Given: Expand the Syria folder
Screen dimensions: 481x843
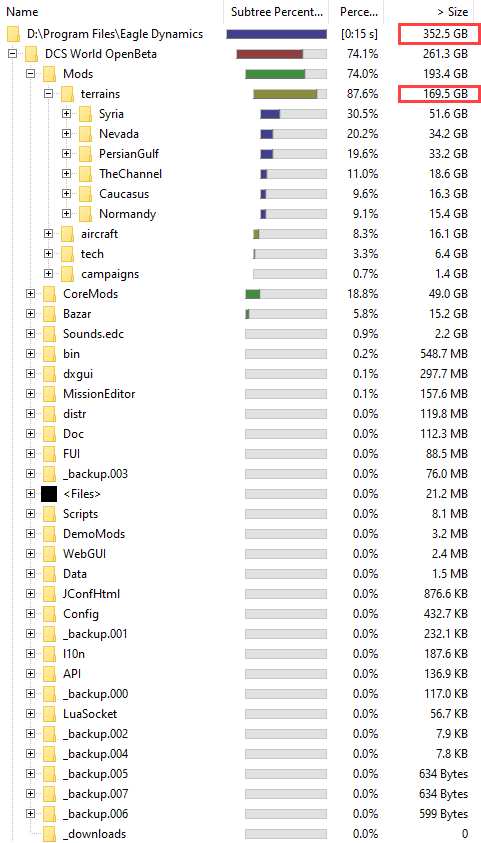Looking at the screenshot, I should point(67,114).
